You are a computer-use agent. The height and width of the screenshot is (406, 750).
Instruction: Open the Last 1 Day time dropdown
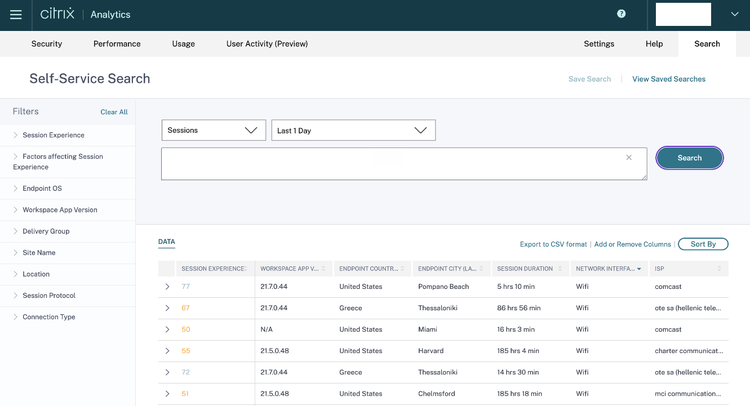(x=353, y=130)
